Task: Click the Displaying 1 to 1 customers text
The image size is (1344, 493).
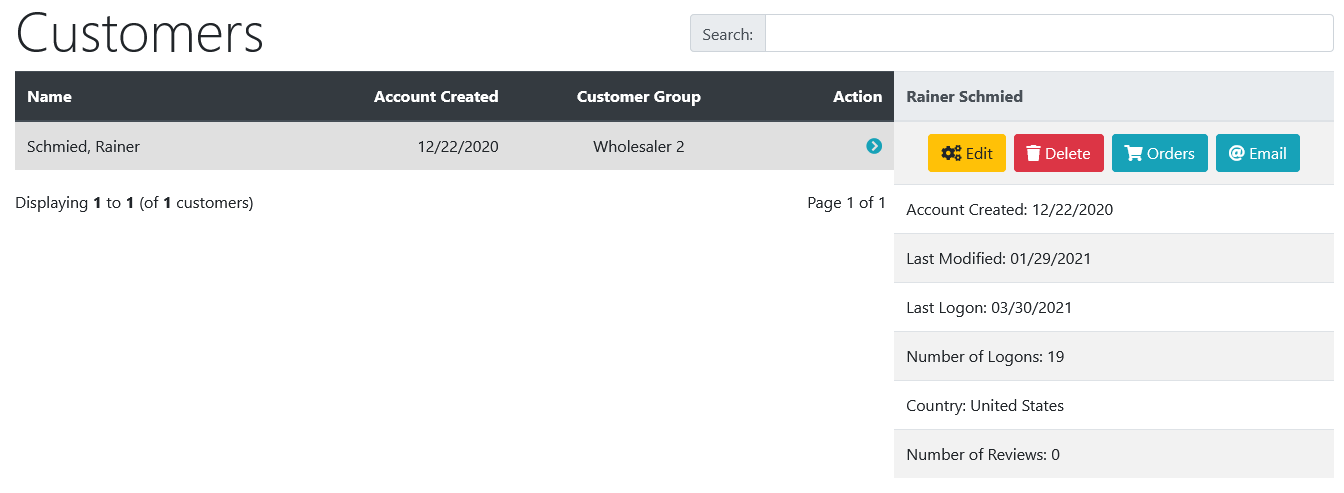Action: pos(135,203)
